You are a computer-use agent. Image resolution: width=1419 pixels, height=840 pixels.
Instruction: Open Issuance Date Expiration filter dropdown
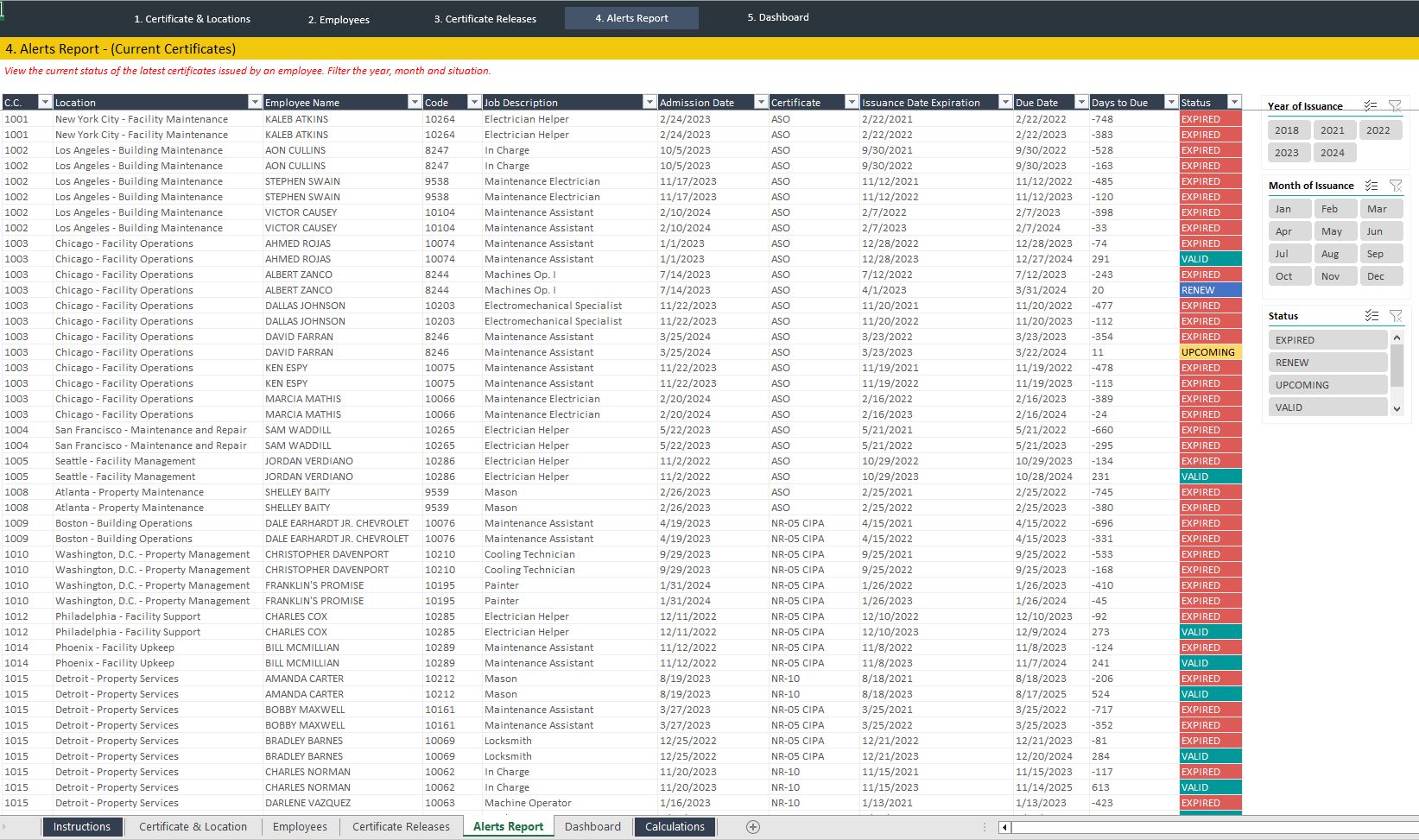pos(1005,102)
